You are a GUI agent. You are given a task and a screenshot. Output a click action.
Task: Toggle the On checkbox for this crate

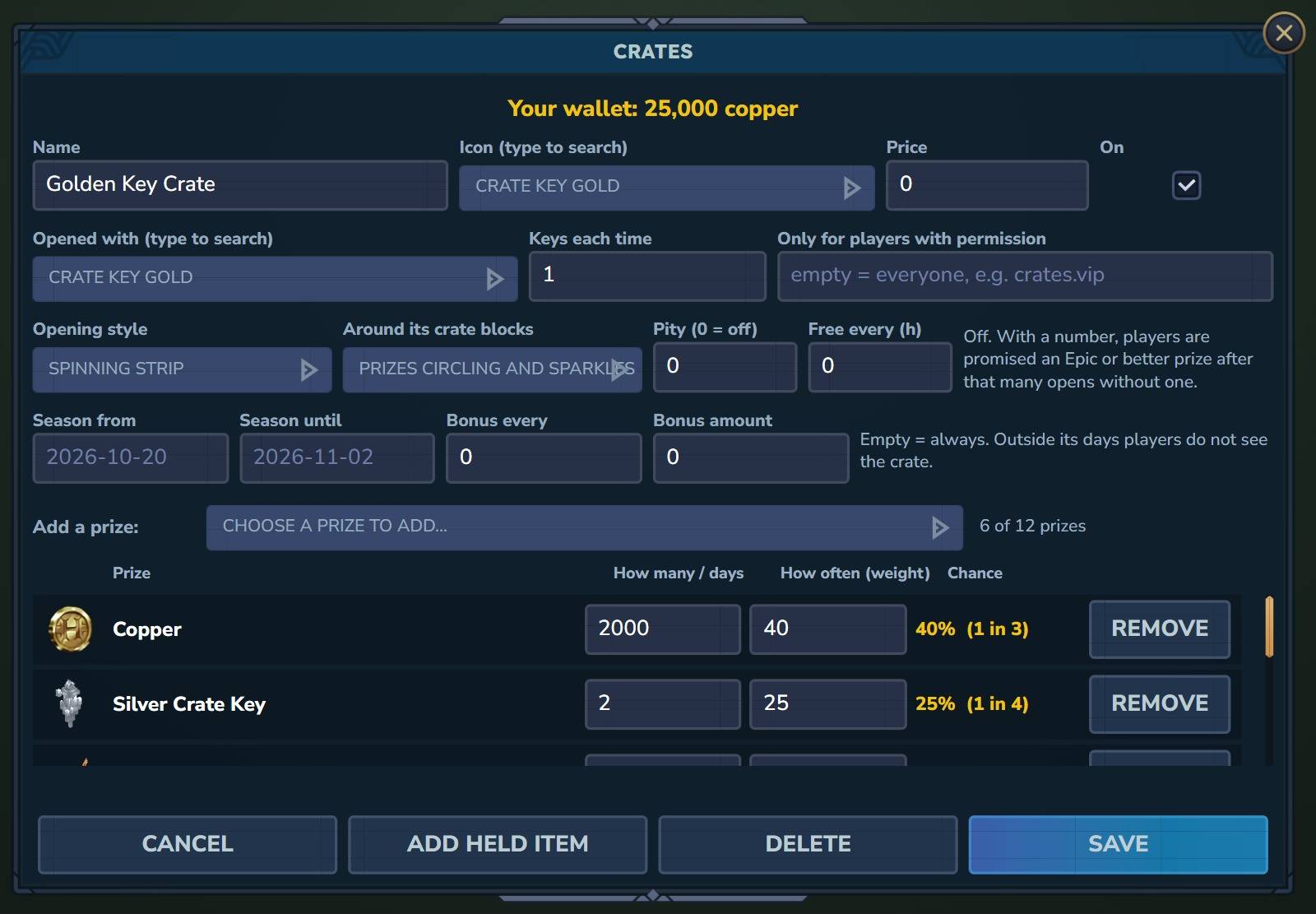click(1186, 185)
